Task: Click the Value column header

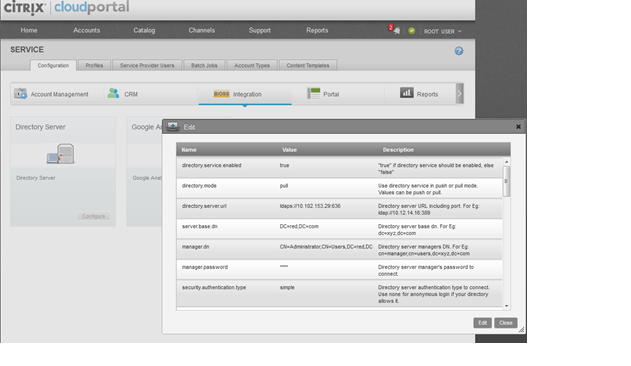Action: pyautogui.click(x=289, y=150)
